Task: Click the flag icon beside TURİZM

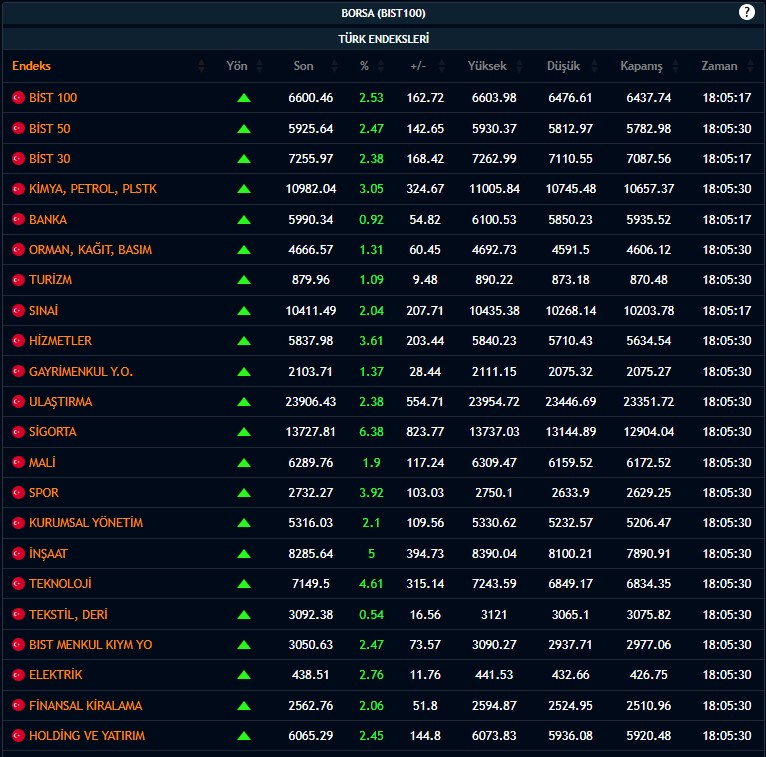Action: pyautogui.click(x=18, y=280)
